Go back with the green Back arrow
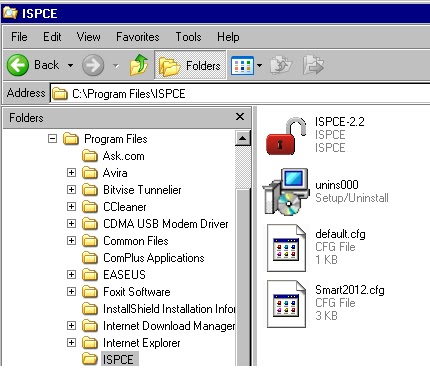The height and width of the screenshot is (368, 430). (x=18, y=65)
